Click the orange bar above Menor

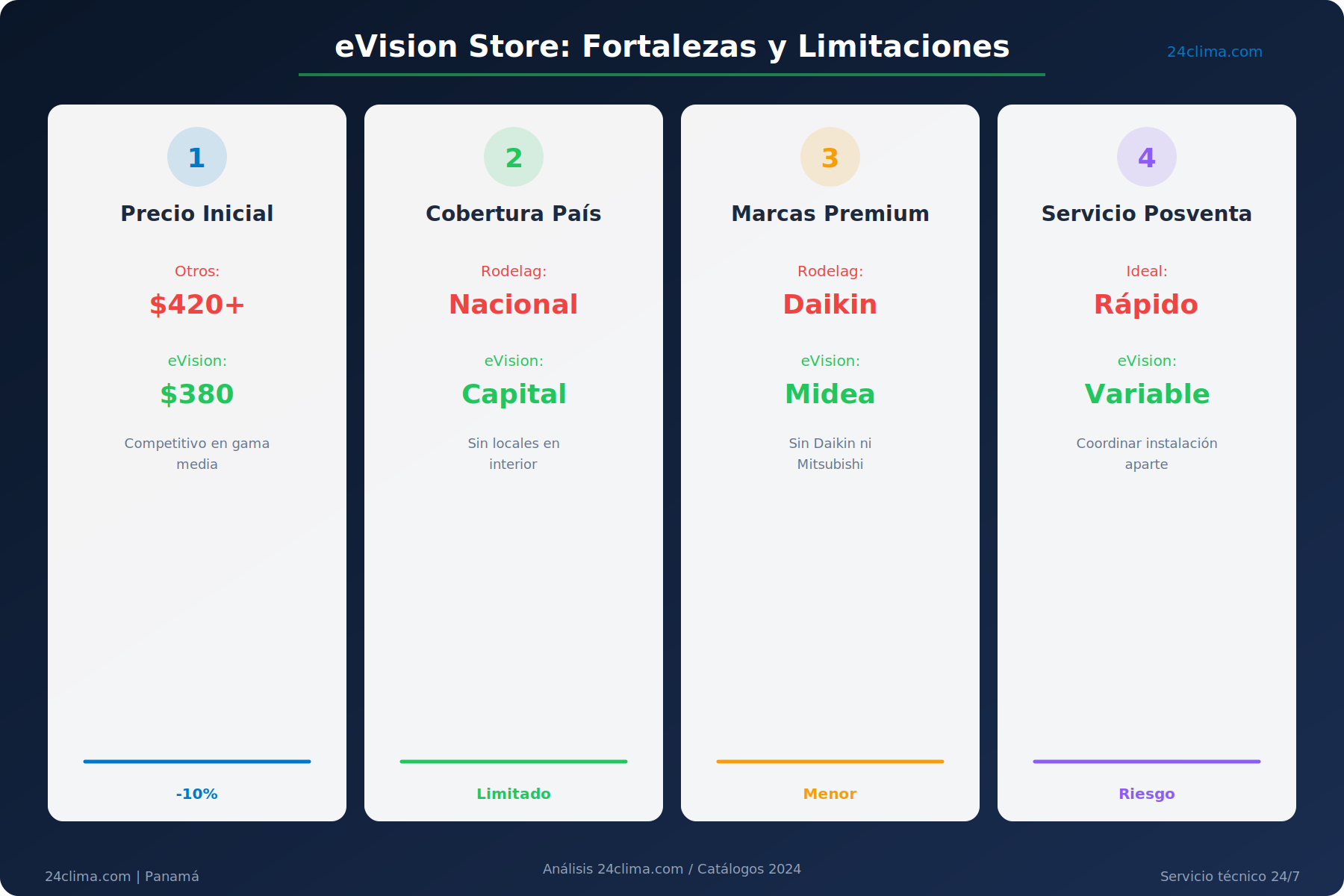coord(830,762)
